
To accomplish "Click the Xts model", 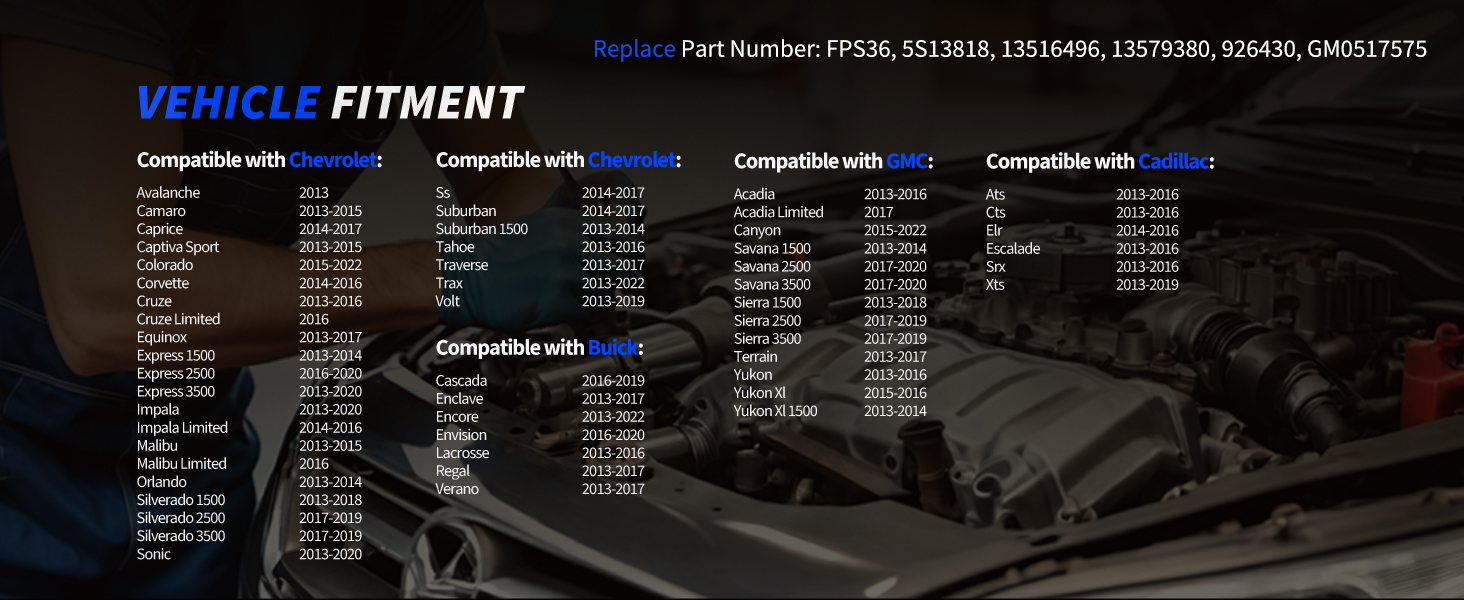I will (x=995, y=284).
